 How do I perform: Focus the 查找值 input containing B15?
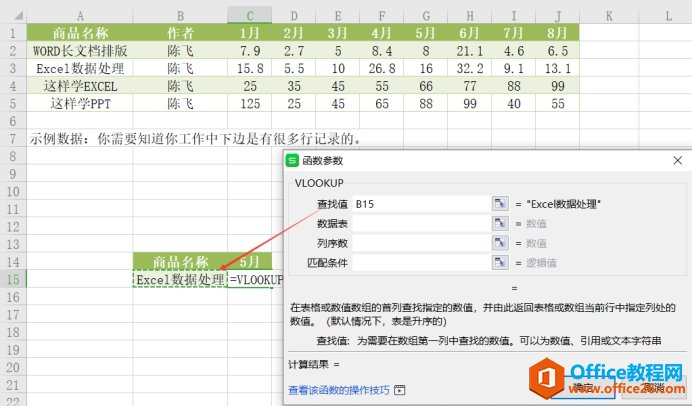tap(421, 203)
